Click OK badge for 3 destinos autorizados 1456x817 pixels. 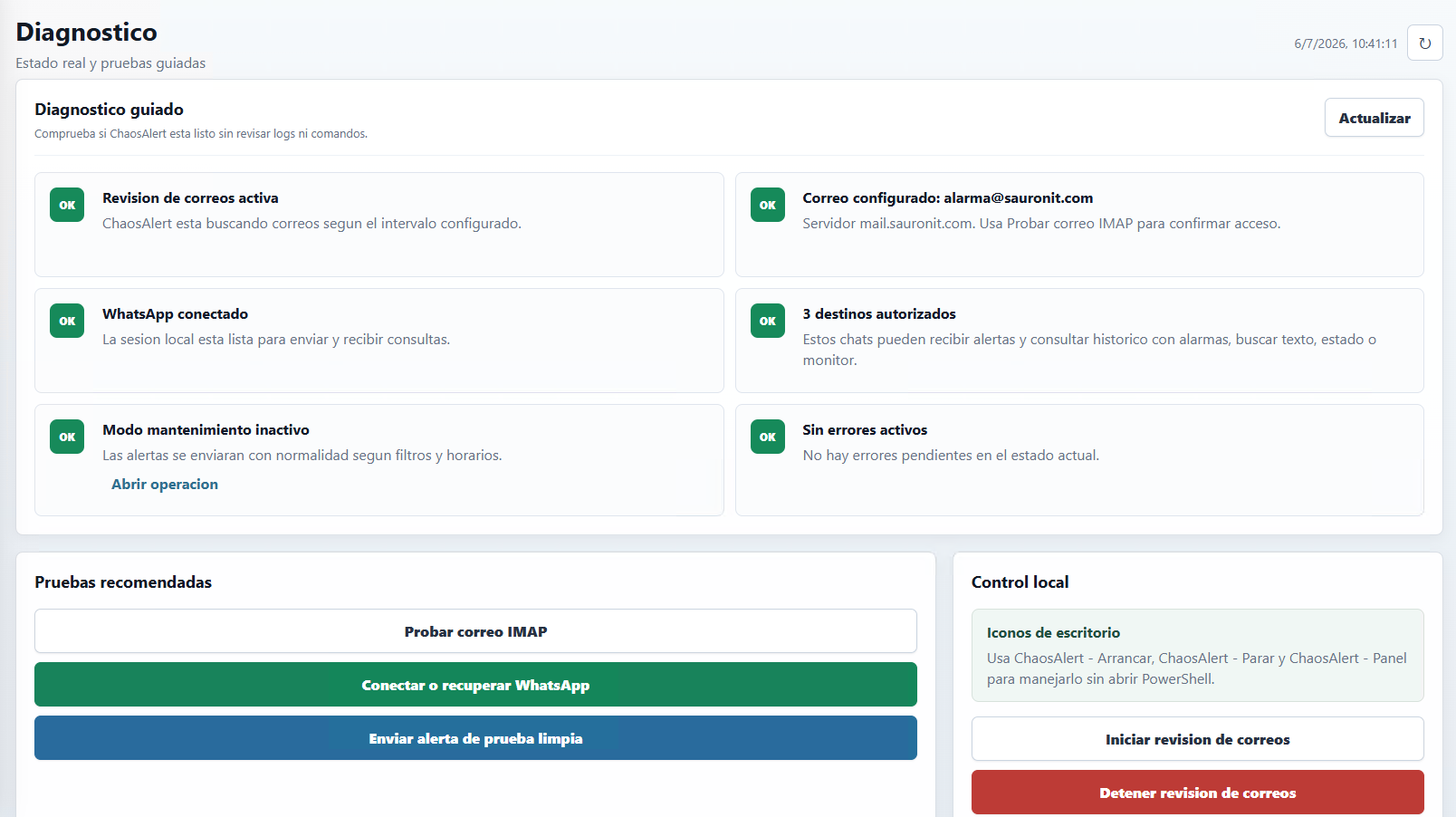click(768, 321)
